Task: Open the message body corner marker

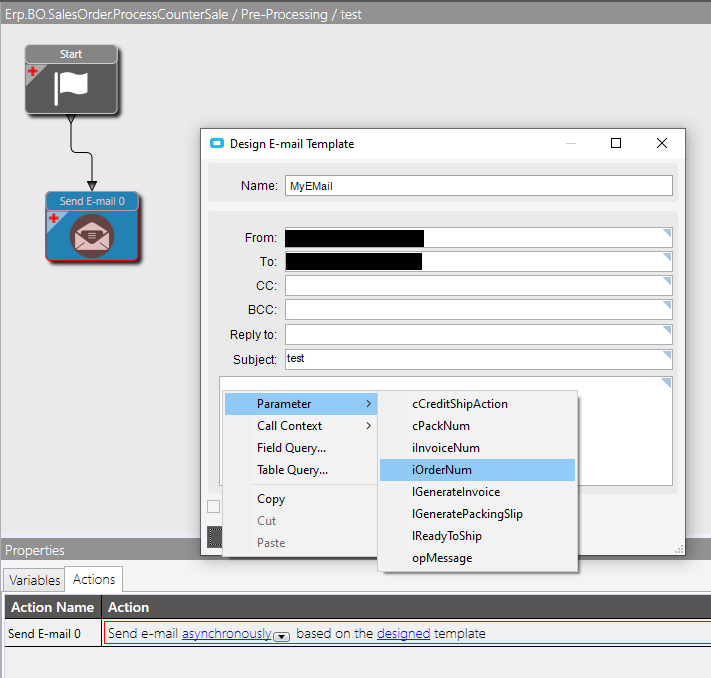Action: pyautogui.click(x=666, y=382)
